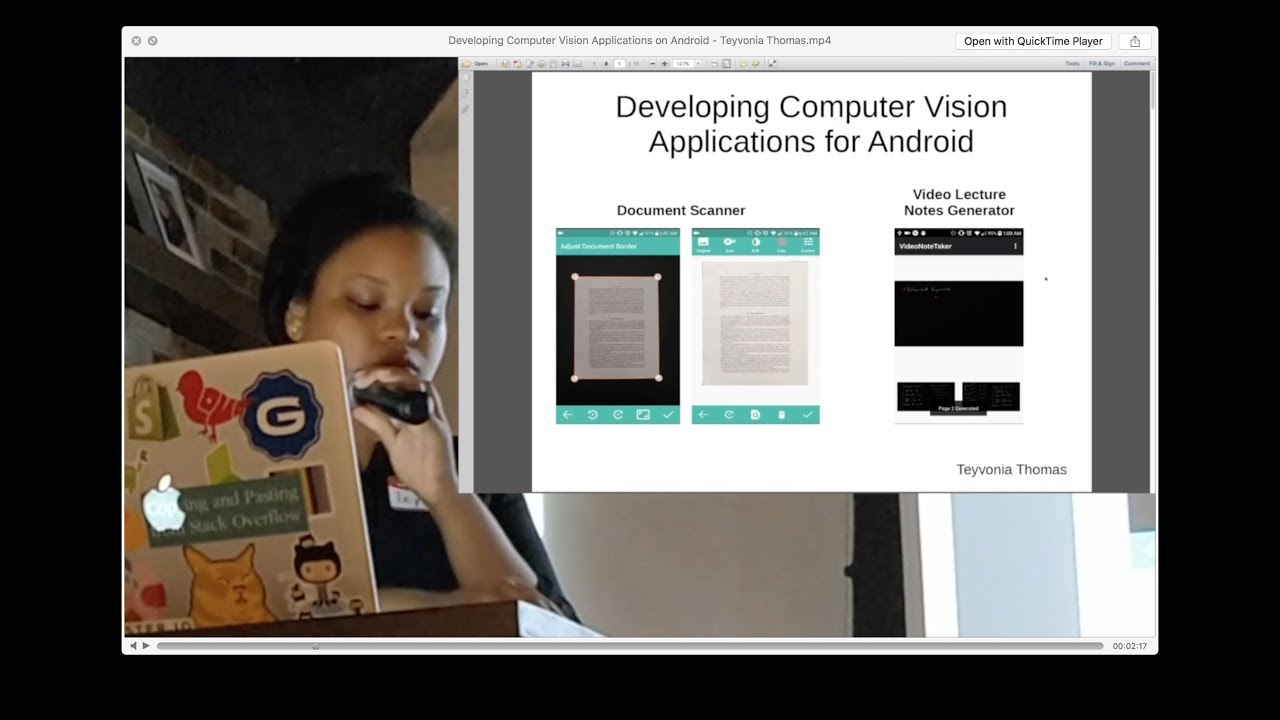Click the Adjust Document Border phone screenshot

pyautogui.click(x=618, y=326)
